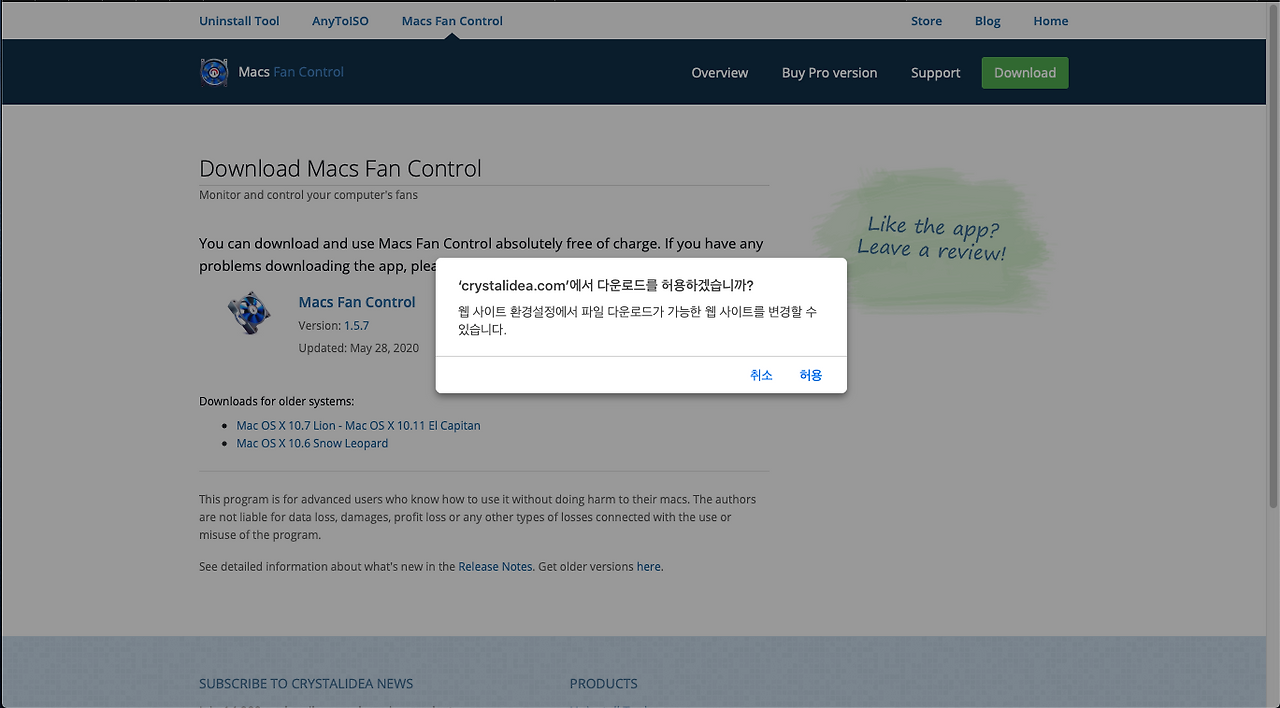Open the Support menu item
Image resolution: width=1280 pixels, height=708 pixels.
935,73
